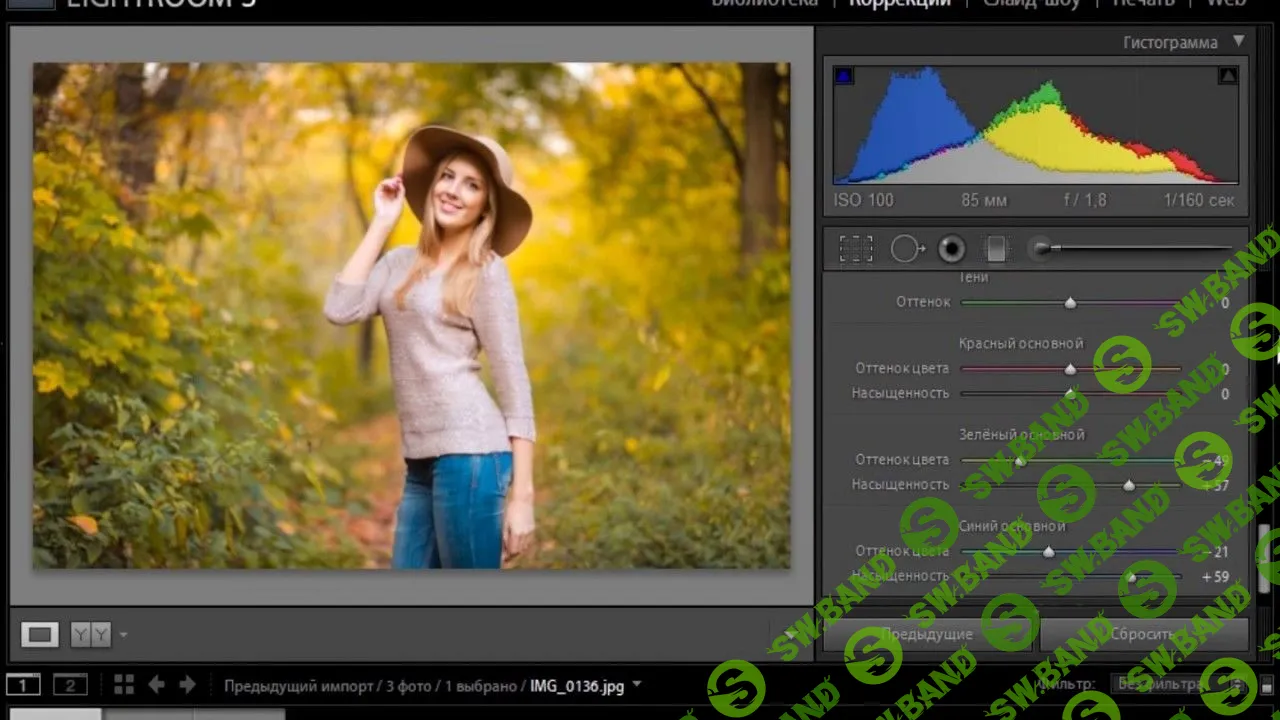Click the next photo arrow
This screenshot has height=720, width=1280.
point(186,684)
